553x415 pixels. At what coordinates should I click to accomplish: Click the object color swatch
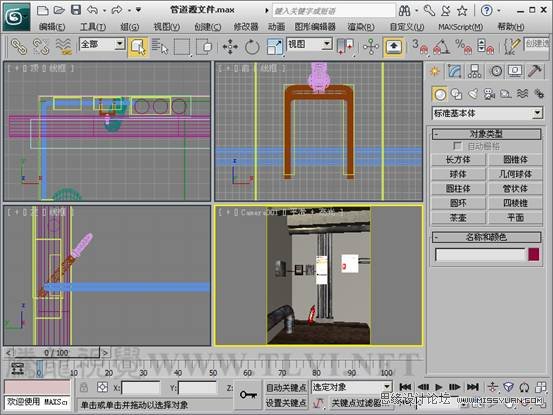tap(534, 254)
